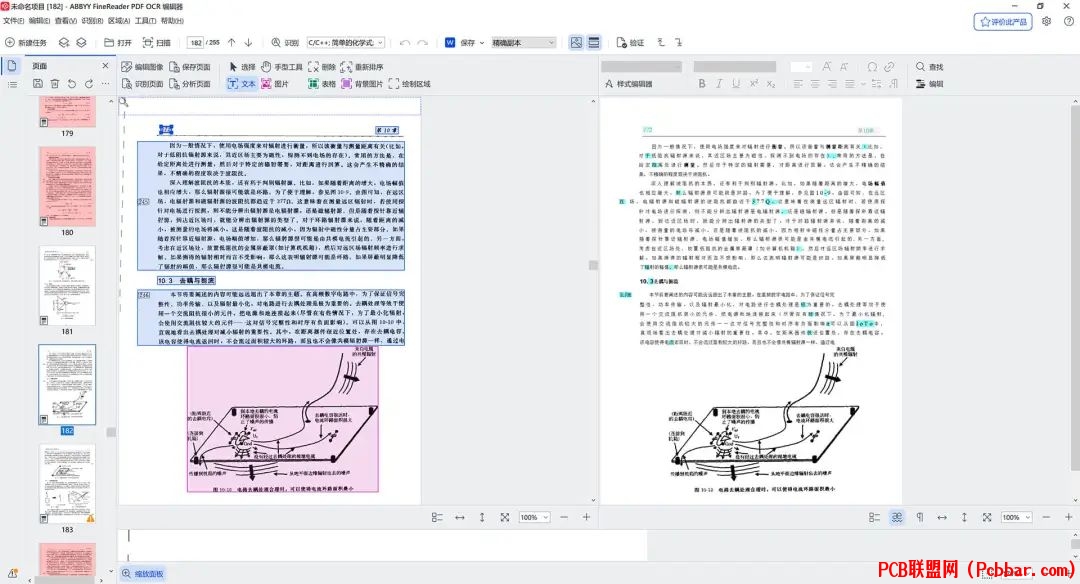Open the 查看 (View) menu
Viewport: 1080px width, 584px height.
[x=65, y=21]
